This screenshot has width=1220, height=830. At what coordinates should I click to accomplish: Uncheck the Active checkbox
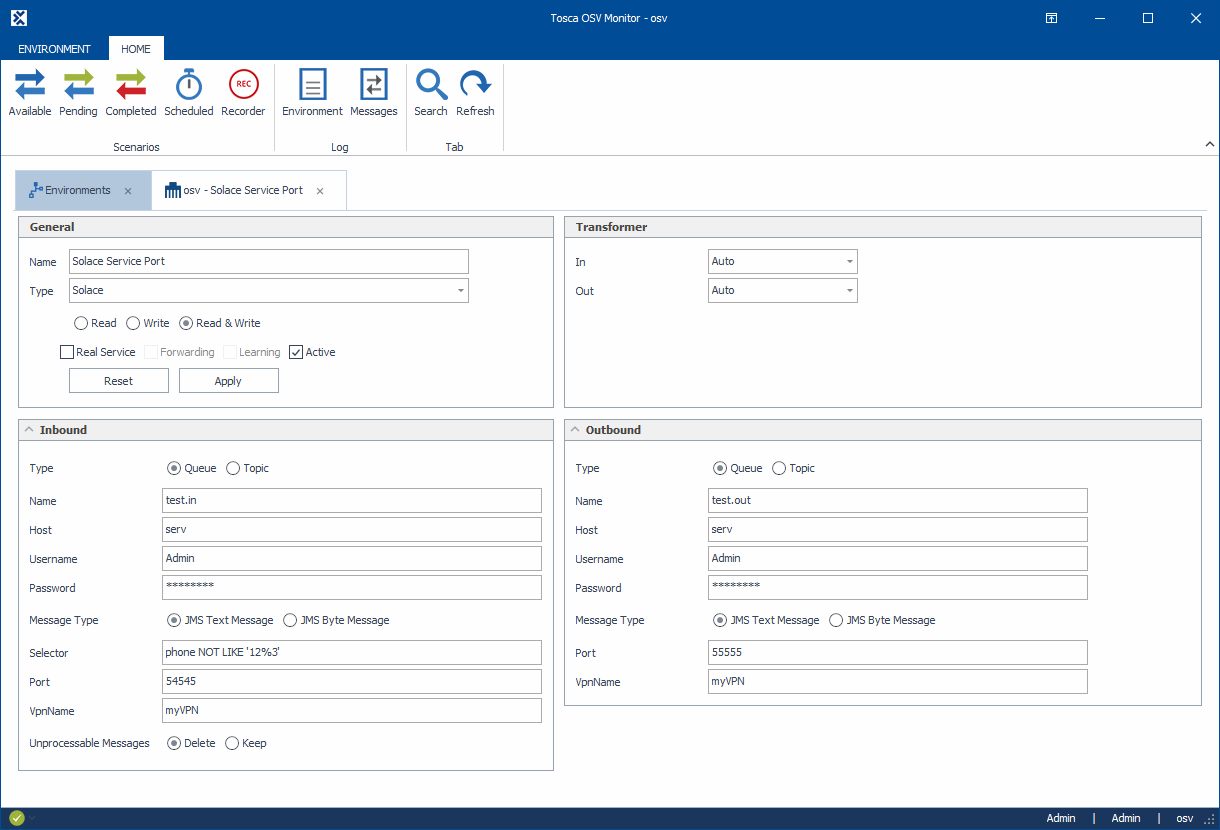click(296, 352)
